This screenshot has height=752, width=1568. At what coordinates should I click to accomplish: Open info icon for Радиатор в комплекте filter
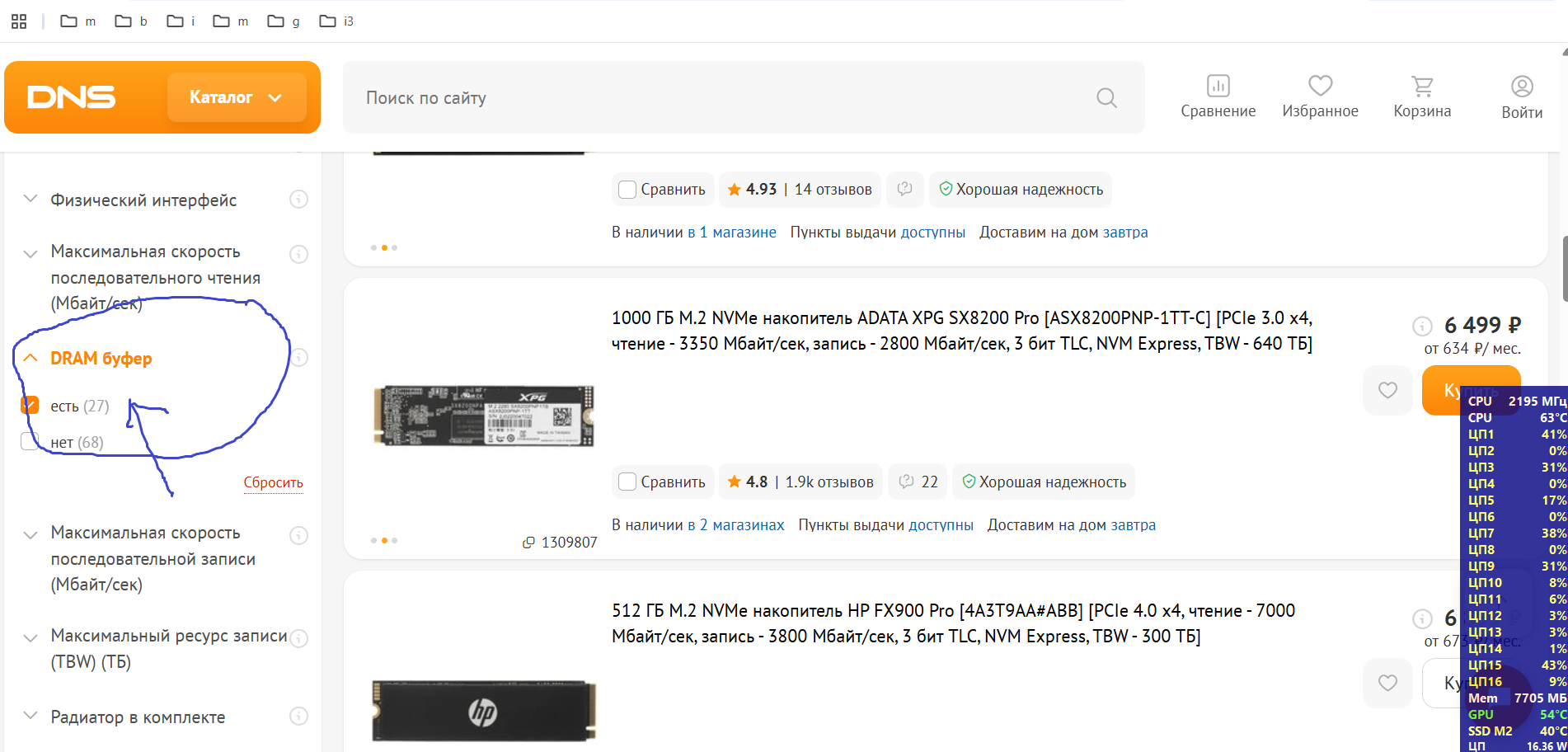[x=299, y=717]
